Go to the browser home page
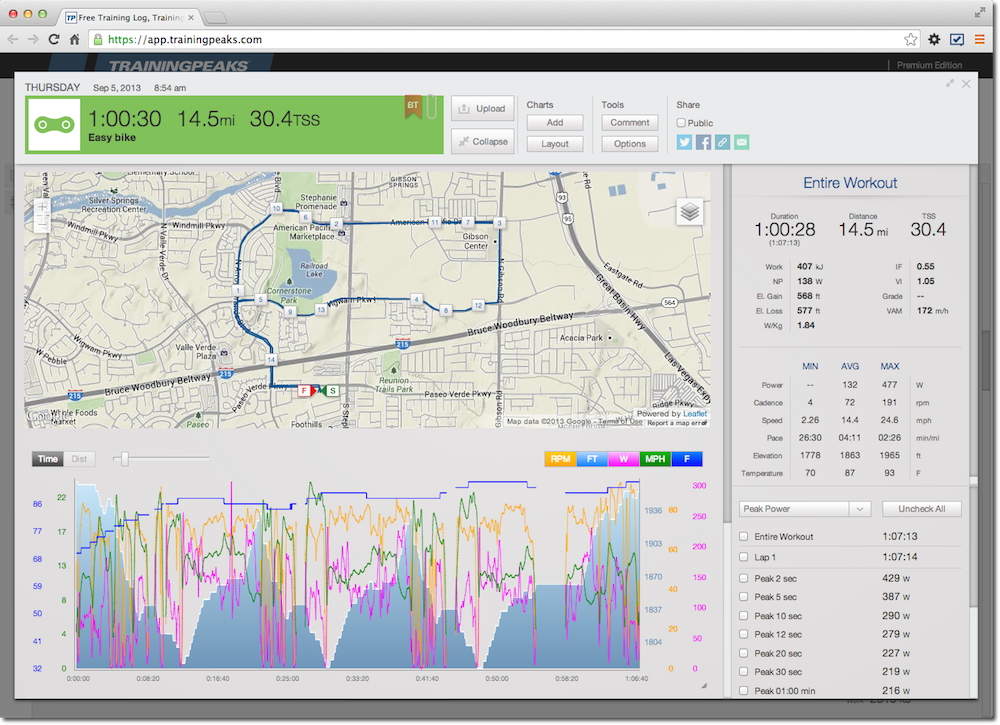1000x725 pixels. click(x=75, y=40)
